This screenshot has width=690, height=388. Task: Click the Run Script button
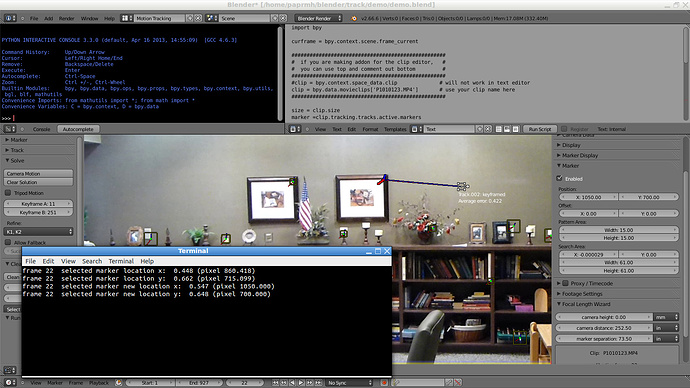[x=540, y=129]
